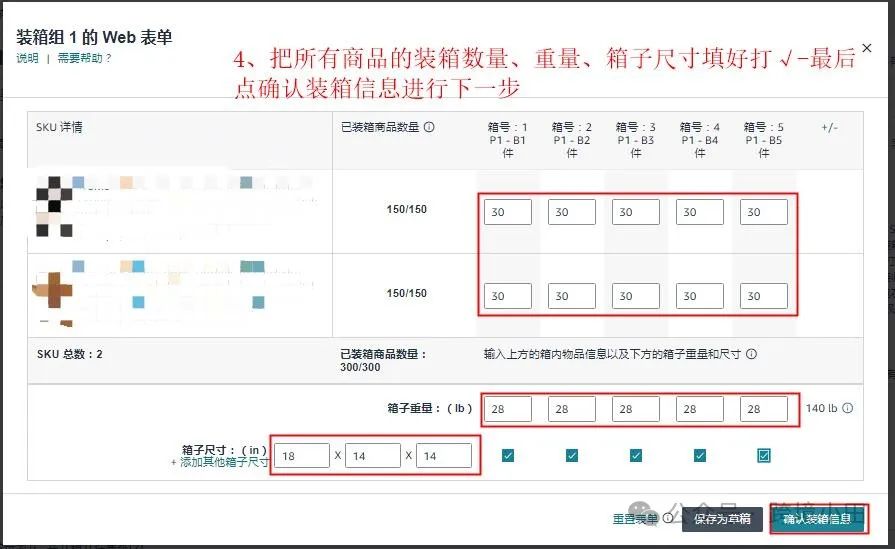Open the 说明 link

[x=27, y=58]
